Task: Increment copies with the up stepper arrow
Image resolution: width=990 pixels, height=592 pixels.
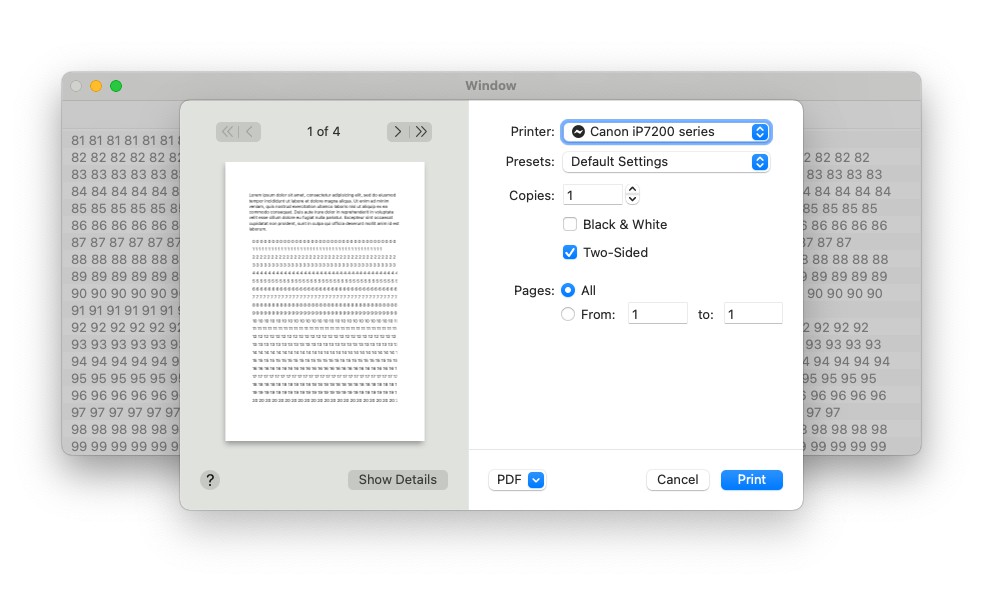Action: click(633, 189)
